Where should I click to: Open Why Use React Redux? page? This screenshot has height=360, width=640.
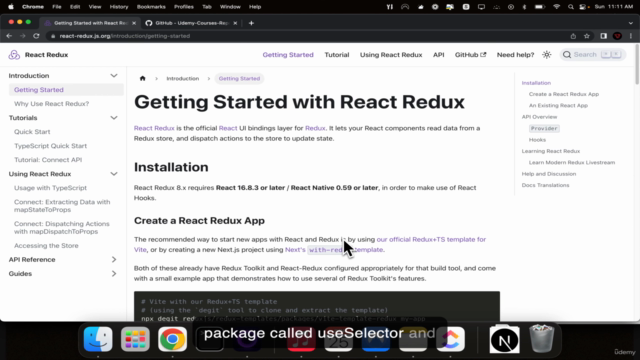coord(51,104)
